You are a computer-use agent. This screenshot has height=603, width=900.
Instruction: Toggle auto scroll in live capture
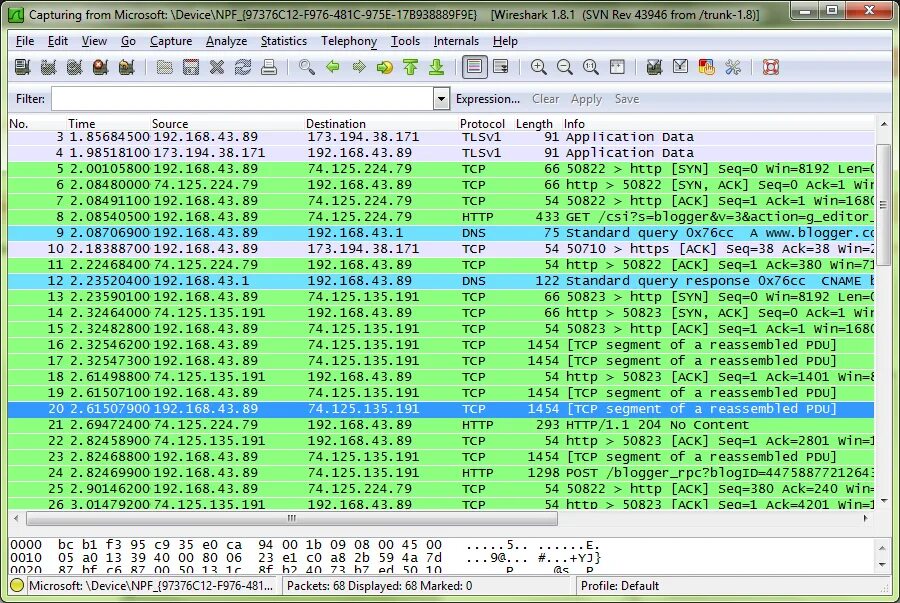501,67
